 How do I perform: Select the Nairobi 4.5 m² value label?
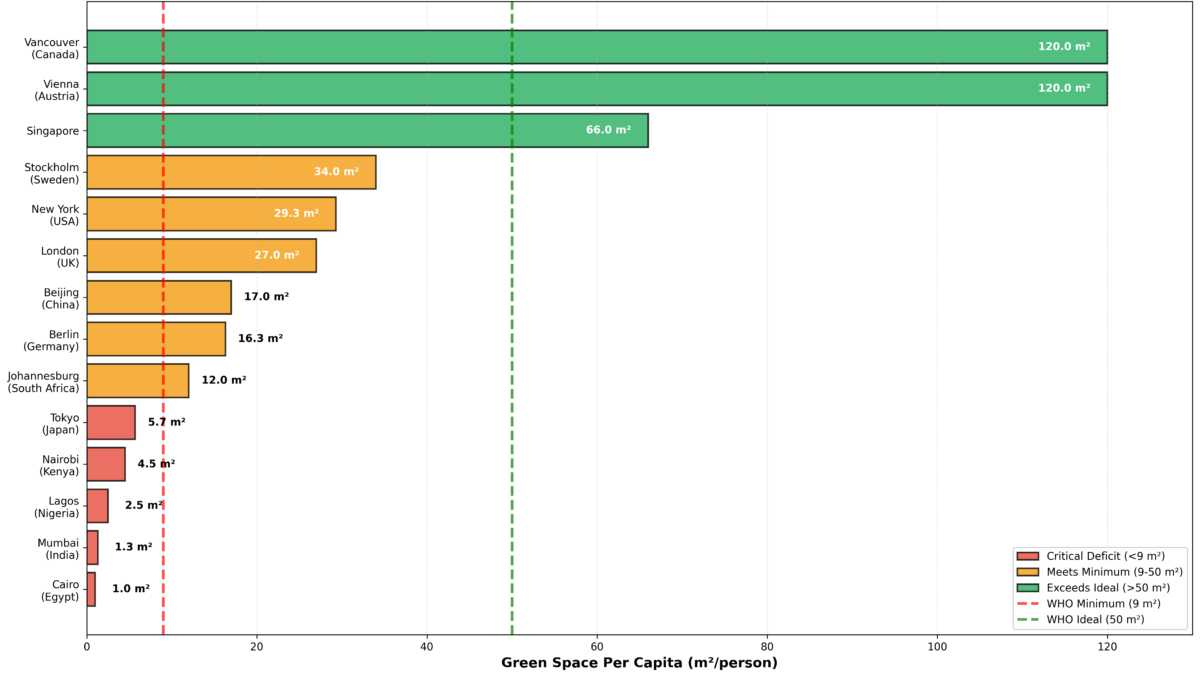tap(156, 464)
